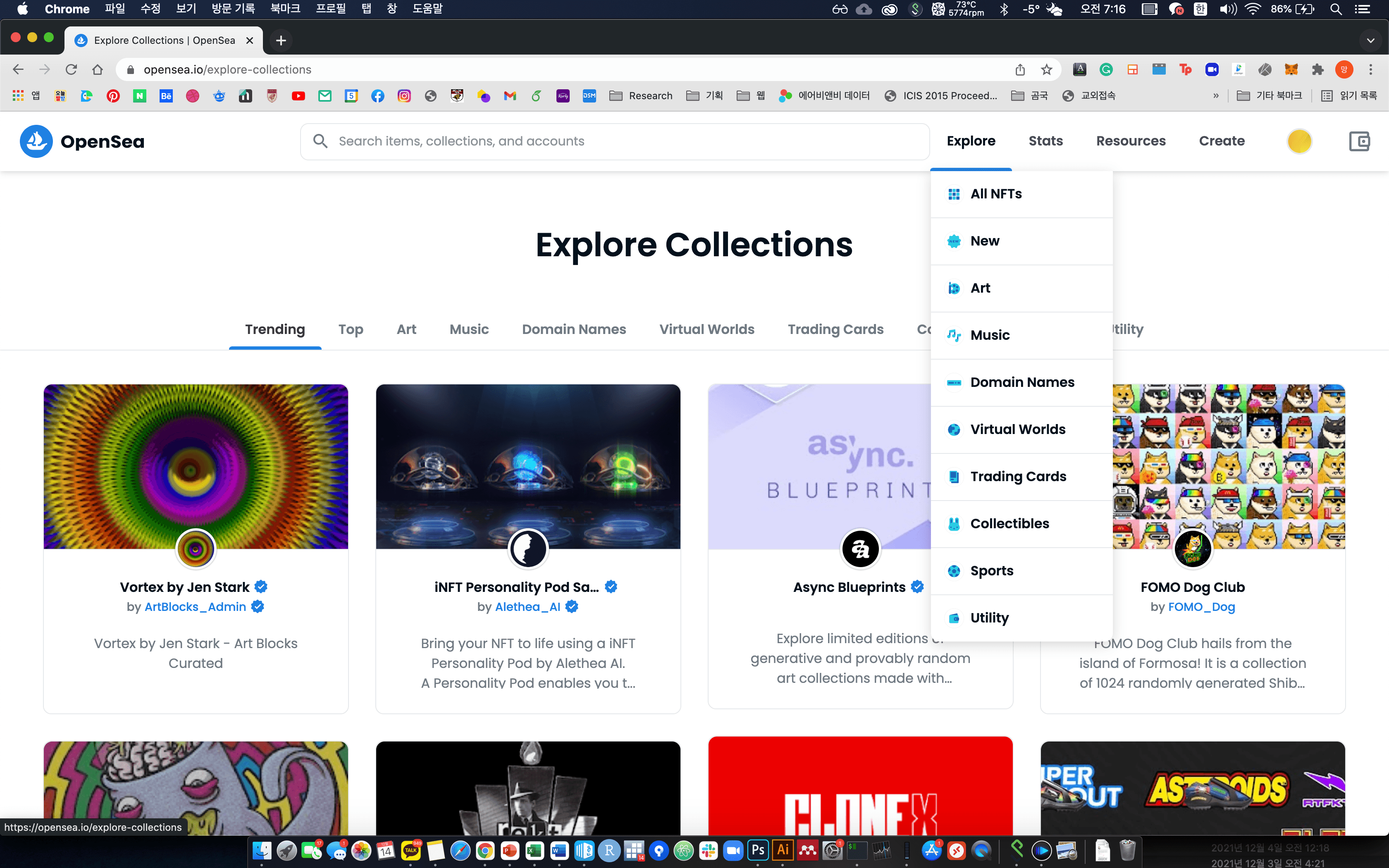
Task: Switch to the Top tab
Action: click(x=351, y=329)
